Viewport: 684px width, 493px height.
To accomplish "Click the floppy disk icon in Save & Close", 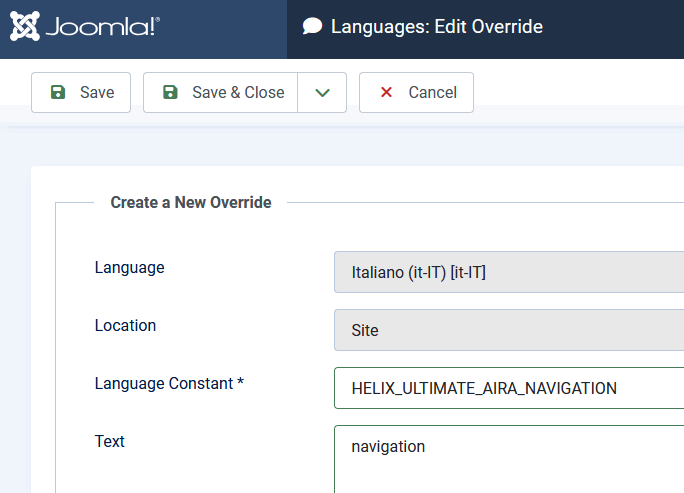I will pos(170,92).
